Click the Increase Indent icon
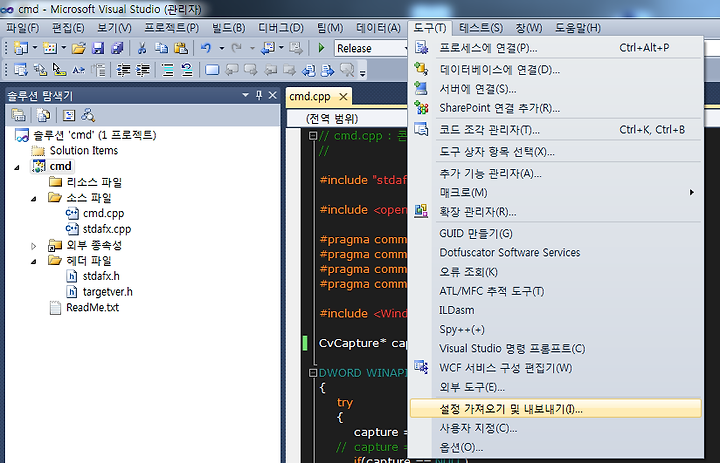720x463 pixels. coord(143,70)
